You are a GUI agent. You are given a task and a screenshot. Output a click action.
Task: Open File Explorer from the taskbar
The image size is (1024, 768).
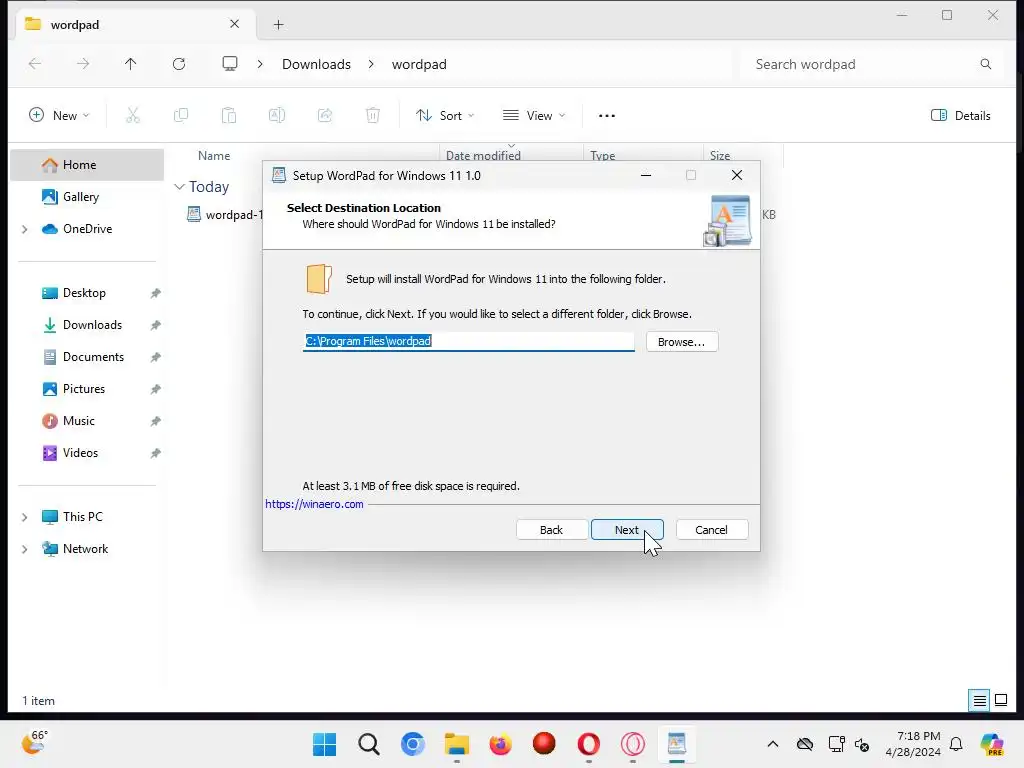pyautogui.click(x=456, y=744)
